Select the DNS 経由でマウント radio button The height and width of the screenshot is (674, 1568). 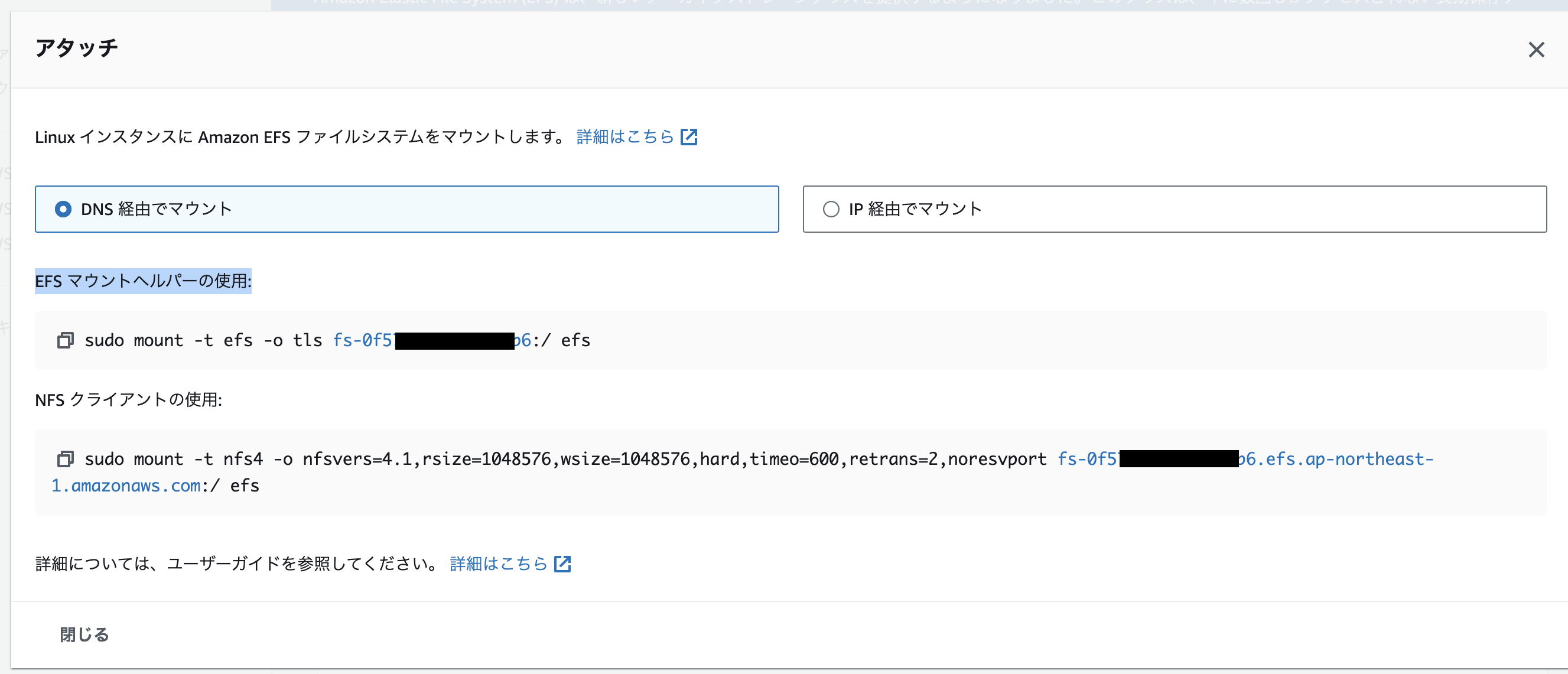tap(63, 209)
